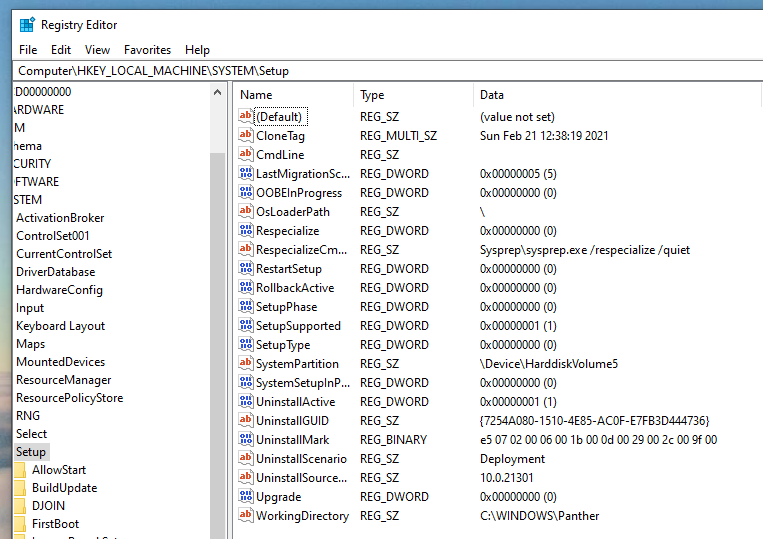Select the ActivationBroker key
This screenshot has width=763, height=539.
[60, 218]
